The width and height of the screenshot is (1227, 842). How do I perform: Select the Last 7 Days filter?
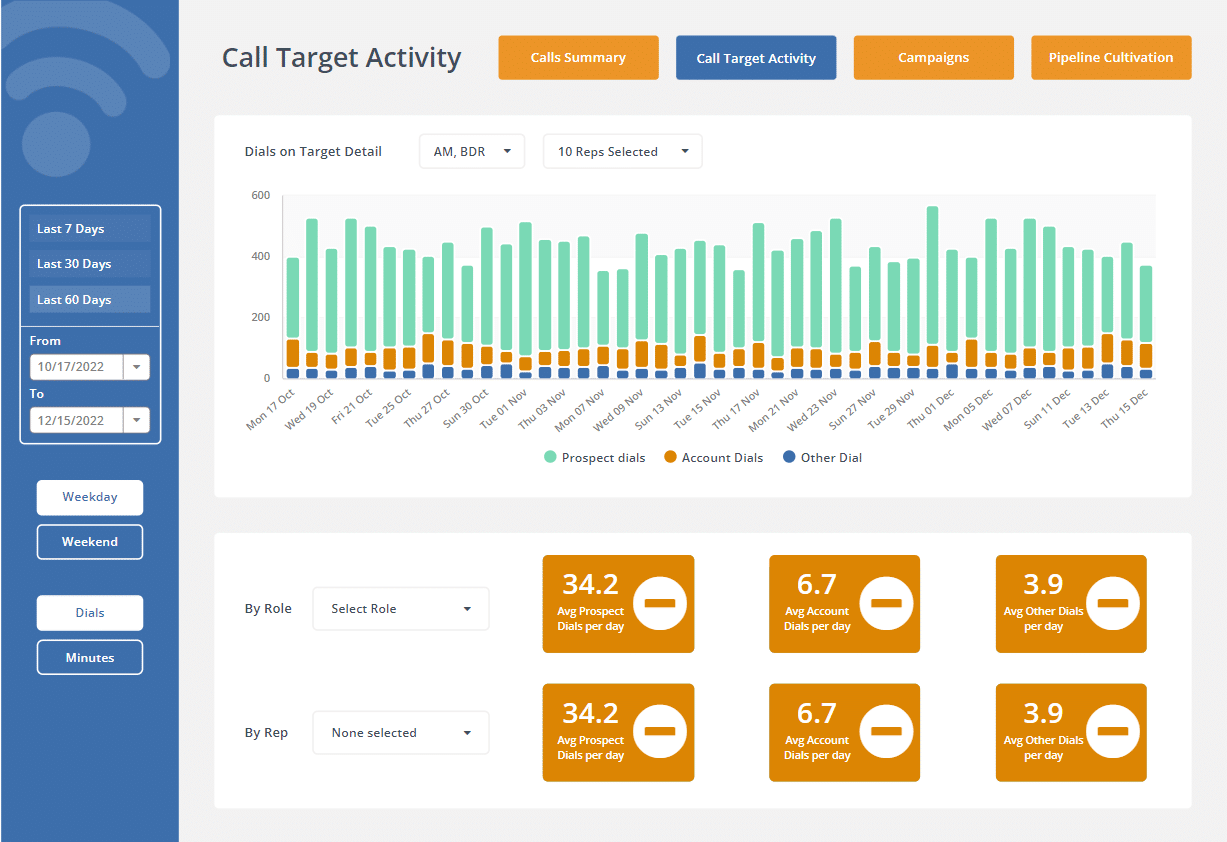89,228
